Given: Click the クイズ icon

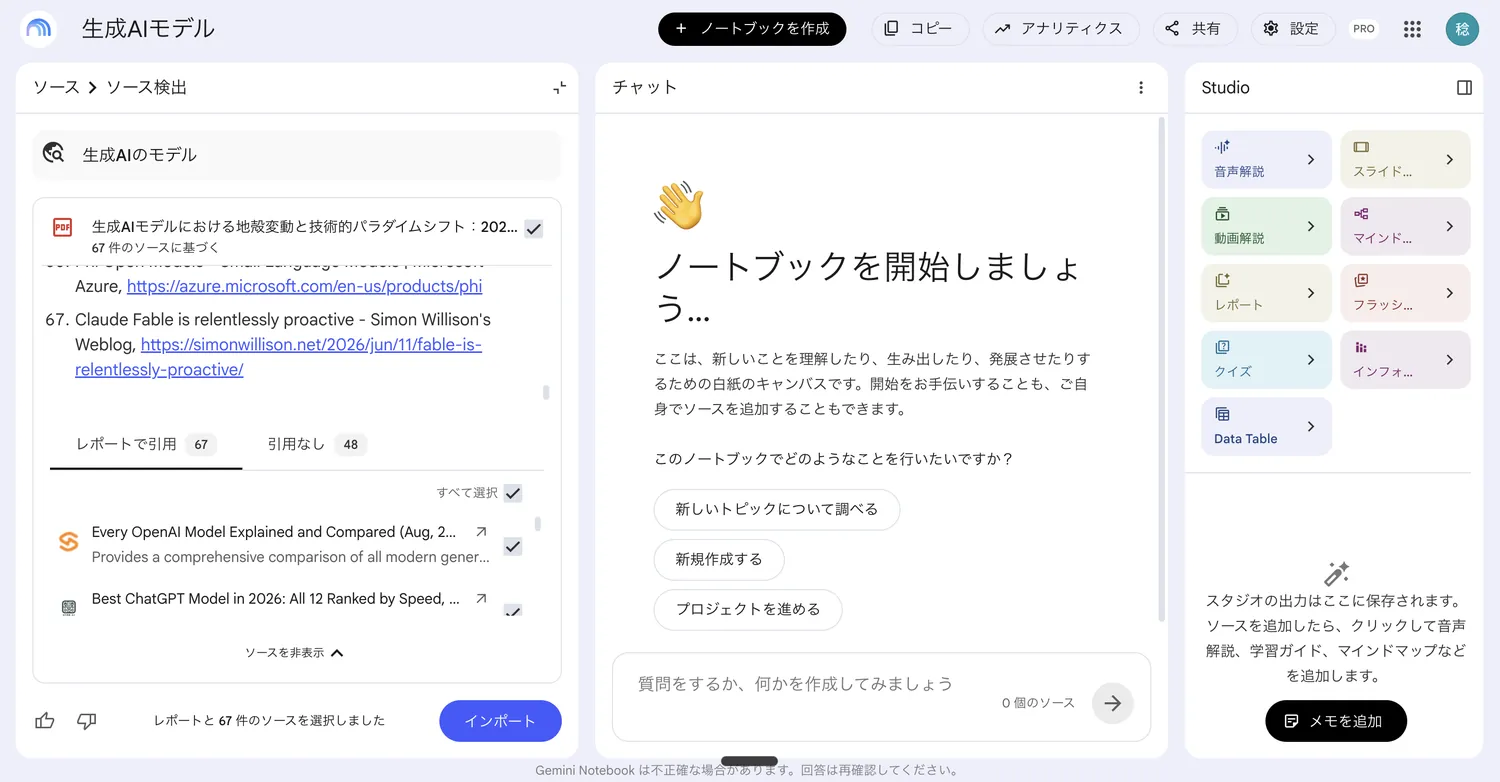Looking at the screenshot, I should pos(1222,347).
